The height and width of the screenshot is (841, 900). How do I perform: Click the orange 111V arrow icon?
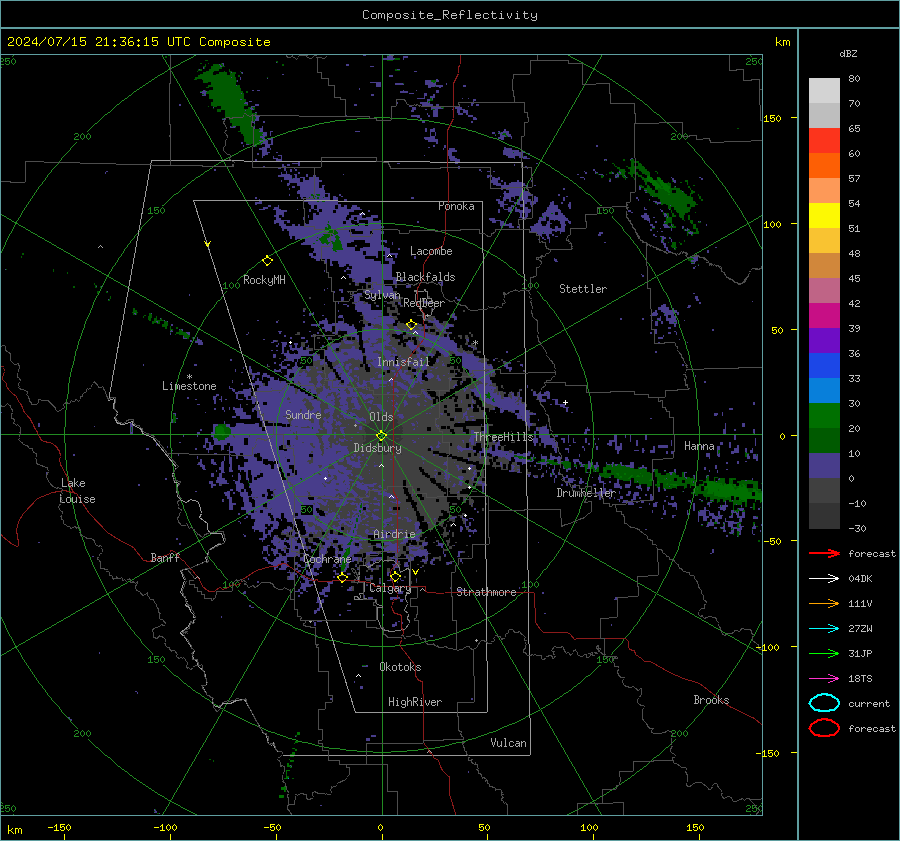824,603
